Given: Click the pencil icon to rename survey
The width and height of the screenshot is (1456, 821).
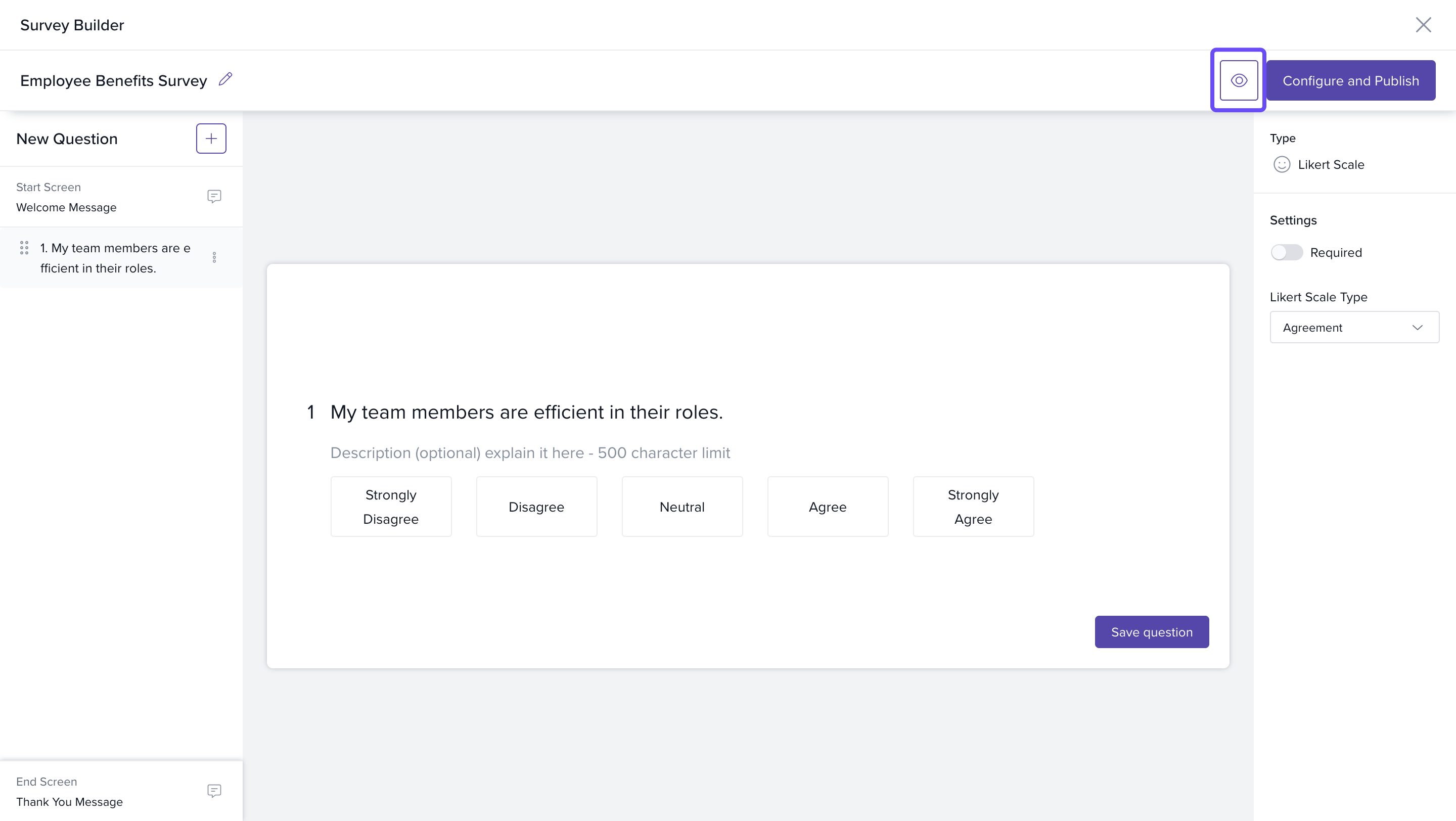Looking at the screenshot, I should (225, 79).
